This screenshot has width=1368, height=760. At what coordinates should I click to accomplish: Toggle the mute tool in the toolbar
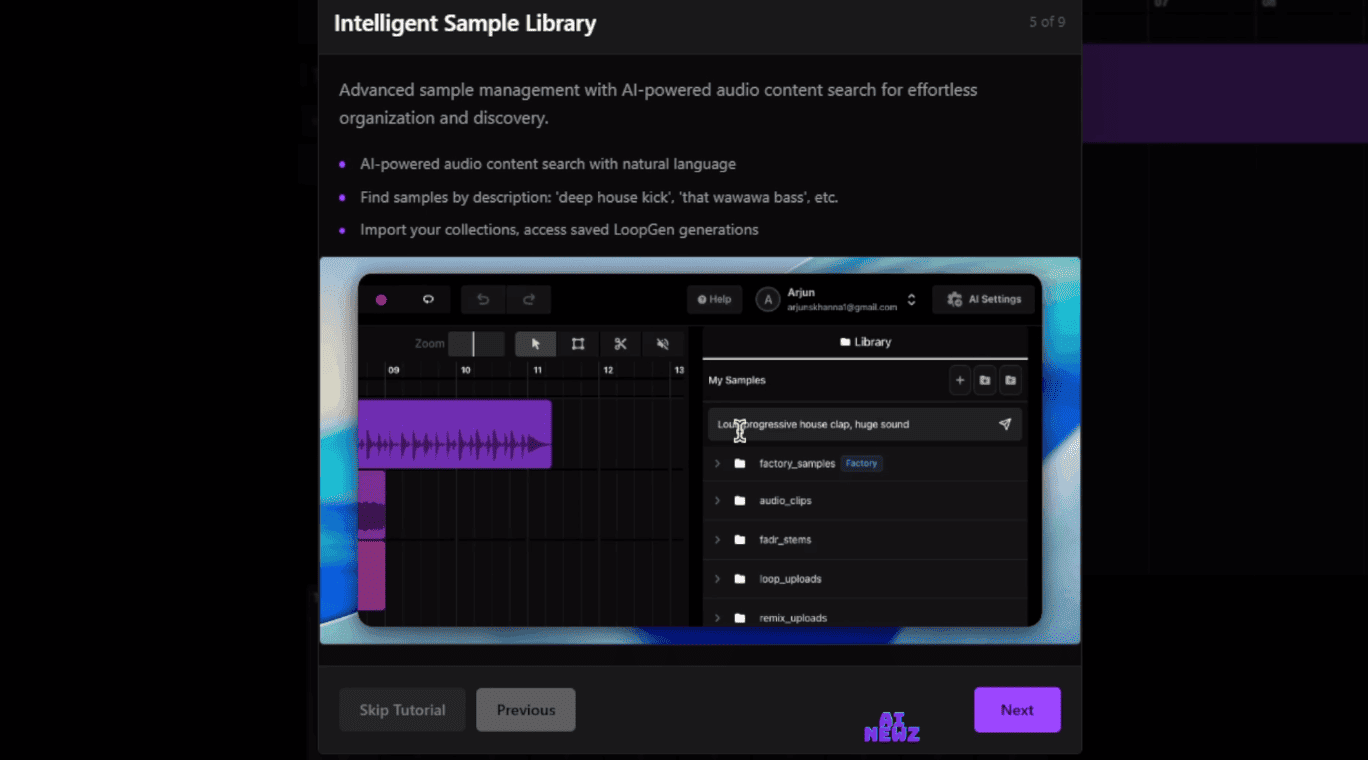[662, 343]
